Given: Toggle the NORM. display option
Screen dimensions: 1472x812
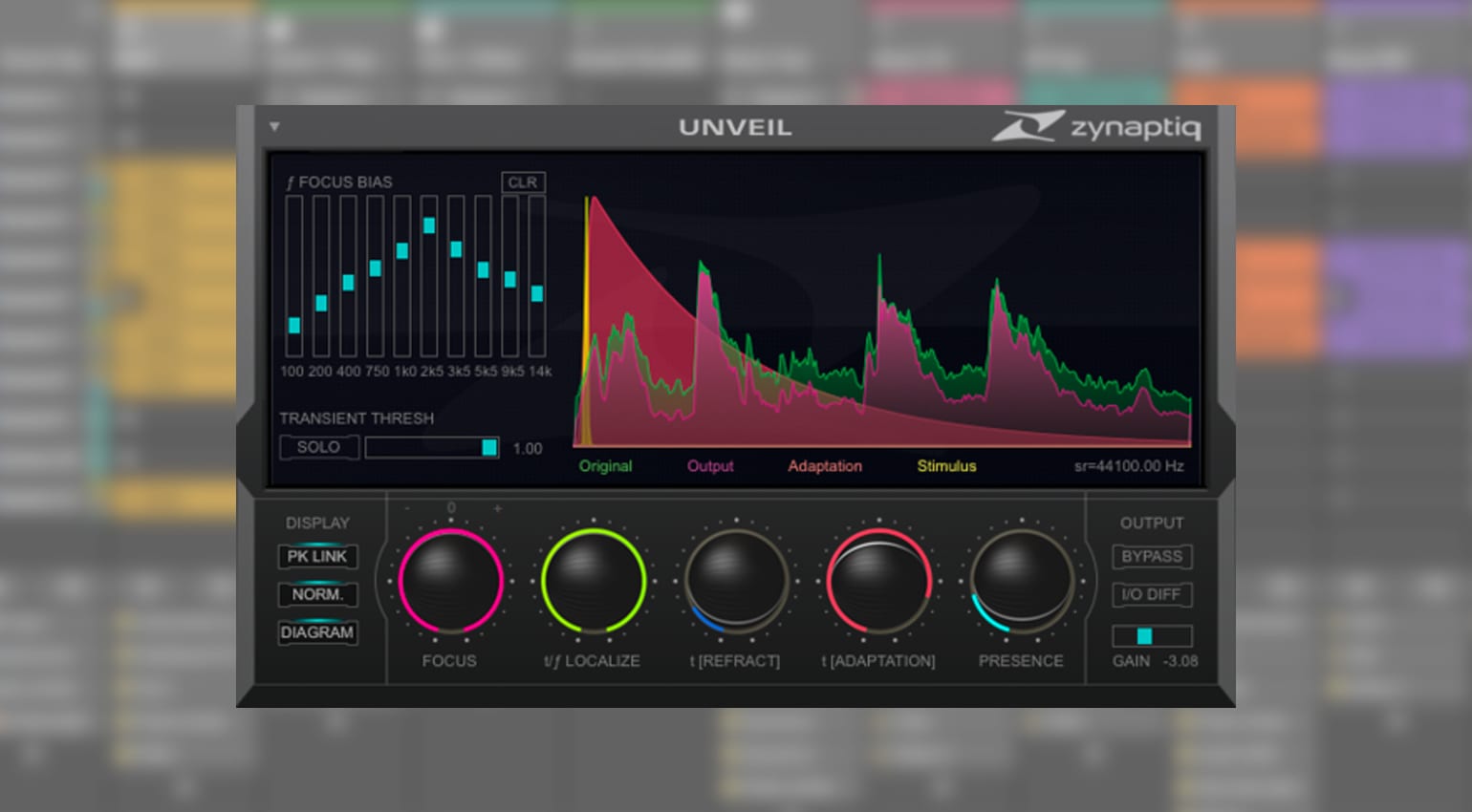Looking at the screenshot, I should click(317, 594).
